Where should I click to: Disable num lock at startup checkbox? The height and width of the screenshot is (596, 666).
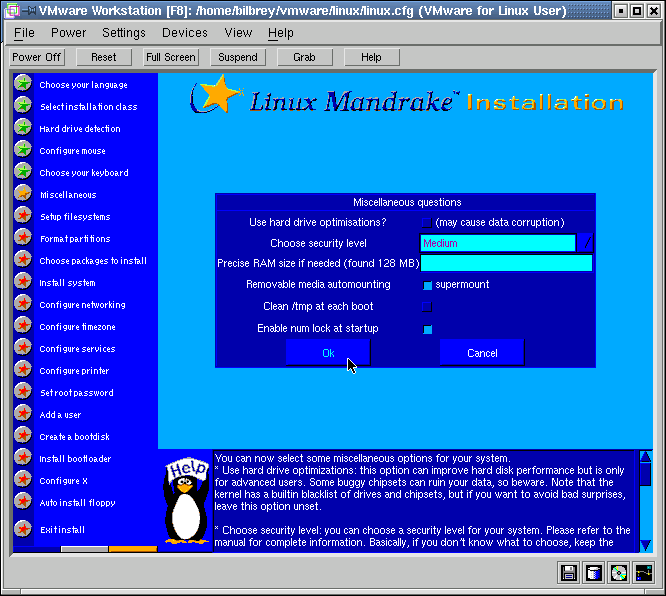coord(427,328)
